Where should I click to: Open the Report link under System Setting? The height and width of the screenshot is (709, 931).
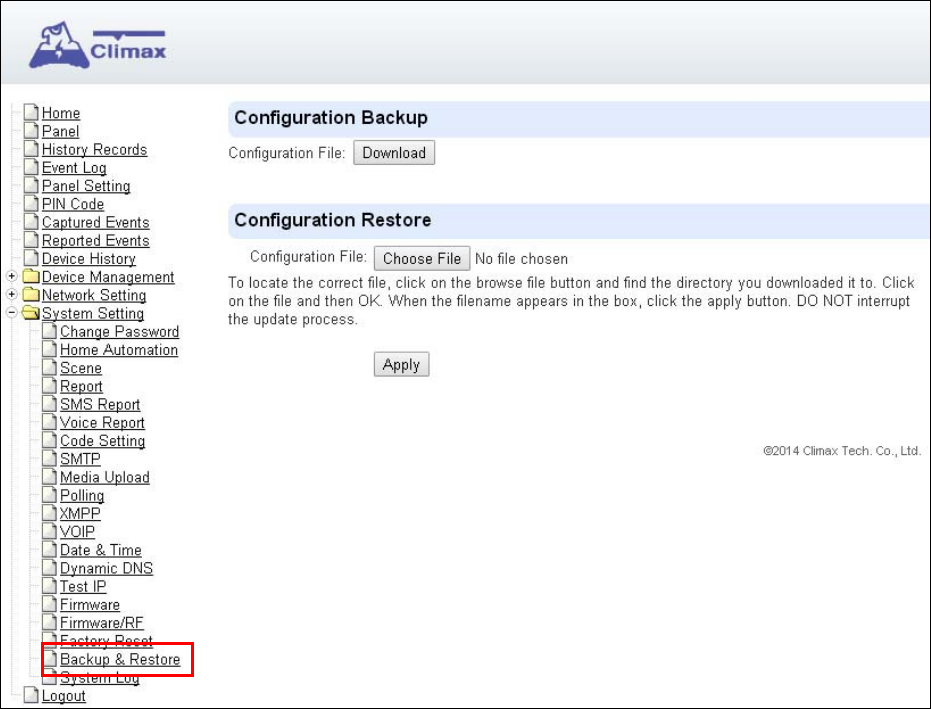point(81,387)
